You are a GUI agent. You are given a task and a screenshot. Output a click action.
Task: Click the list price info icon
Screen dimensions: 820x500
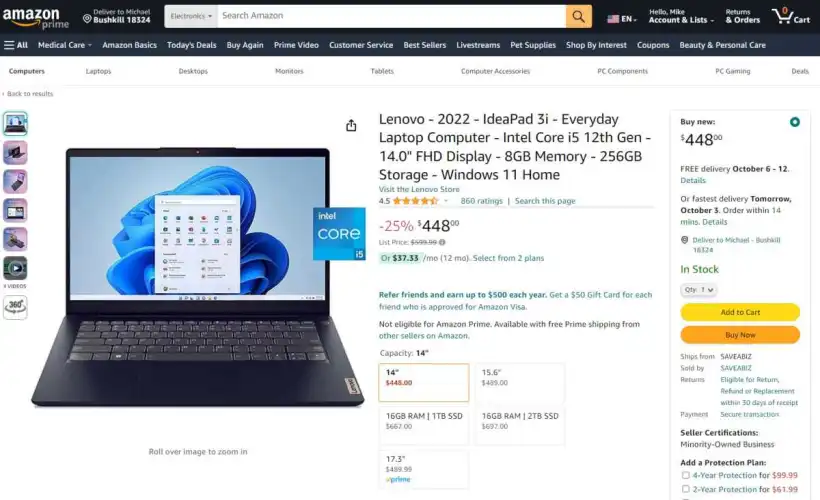click(x=442, y=242)
